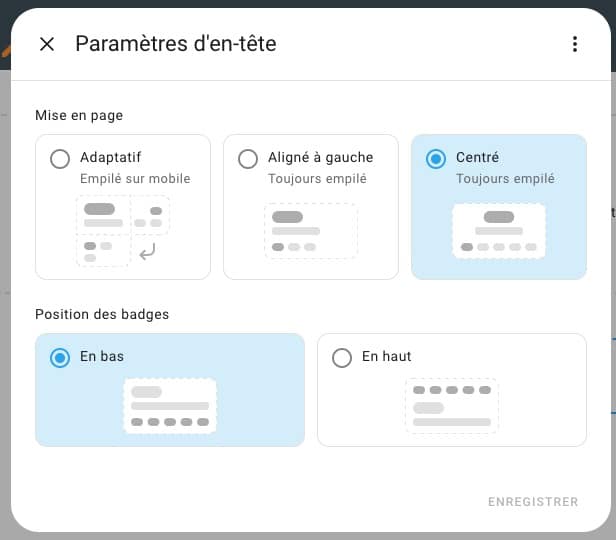Click the "Mise en page" section label
The image size is (616, 540).
[79, 116]
